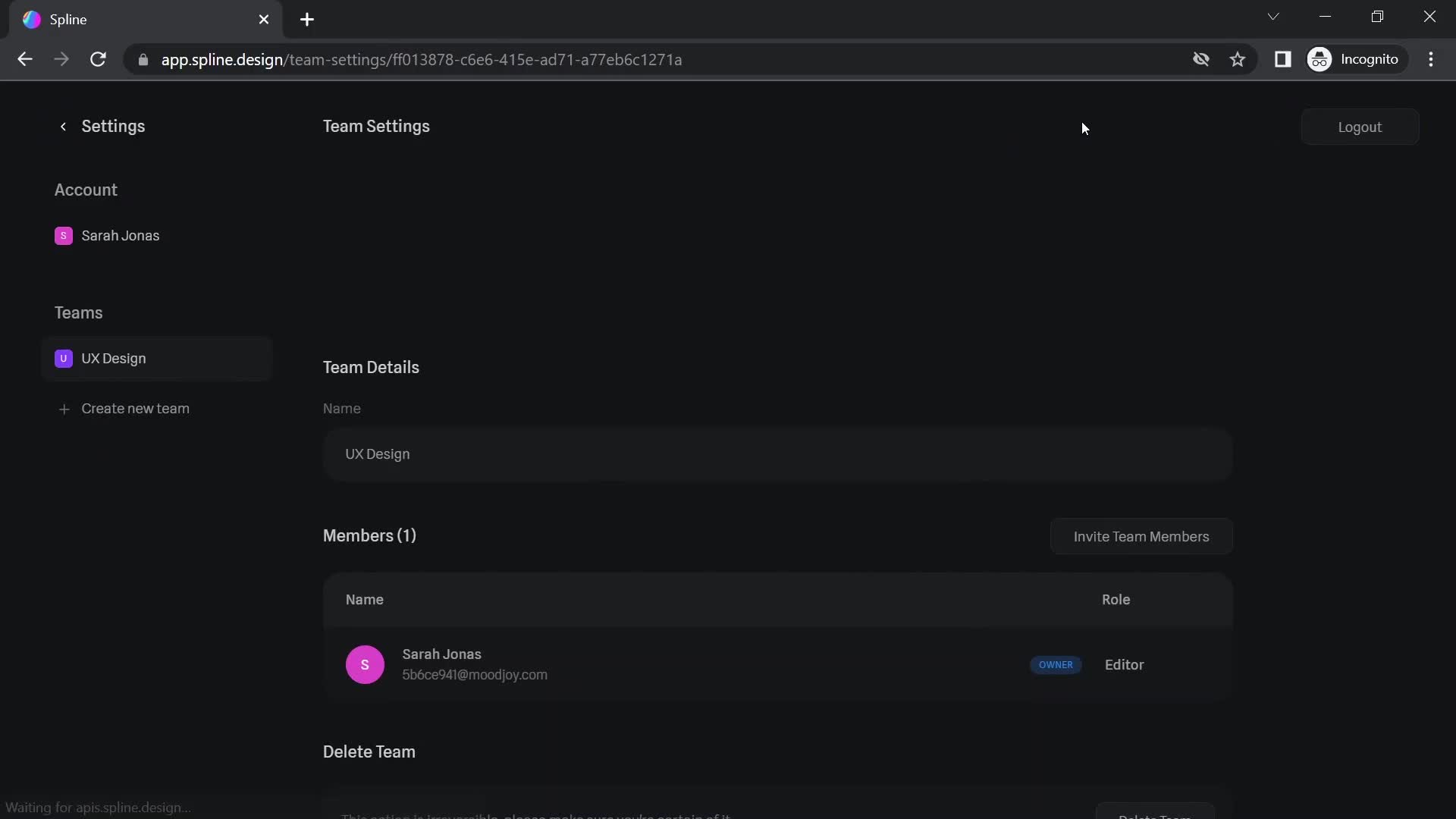Click the Spline app icon in tab

point(31,19)
